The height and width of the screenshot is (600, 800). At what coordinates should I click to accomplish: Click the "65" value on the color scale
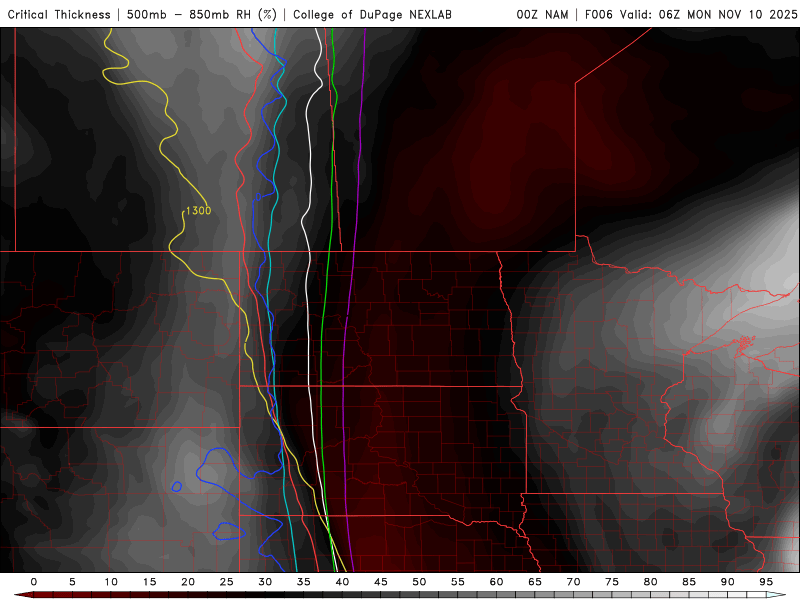click(535, 582)
